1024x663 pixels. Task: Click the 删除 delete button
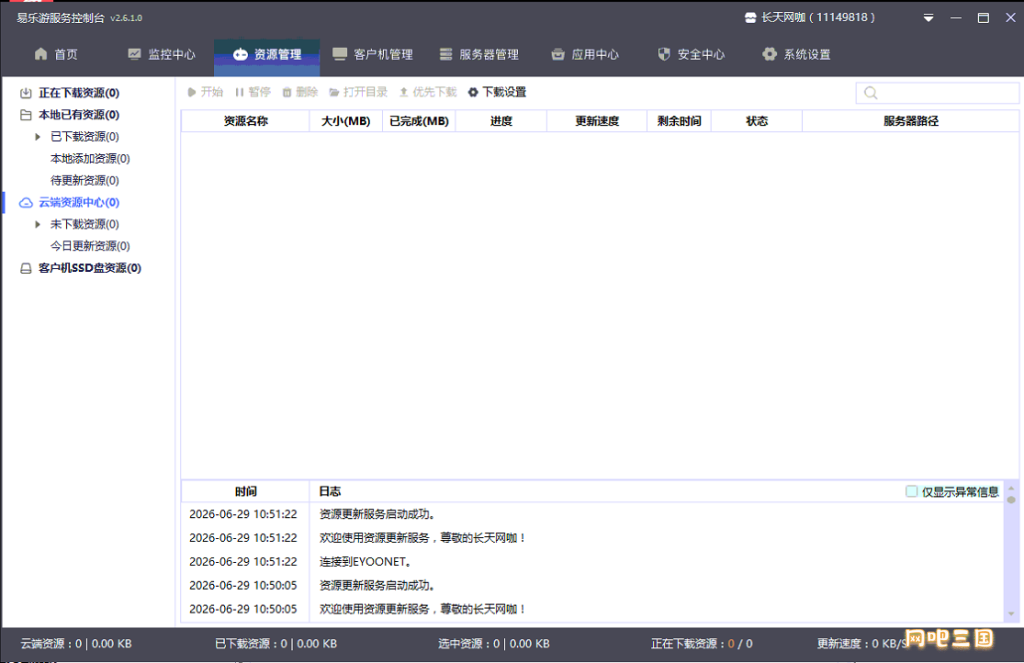[300, 92]
